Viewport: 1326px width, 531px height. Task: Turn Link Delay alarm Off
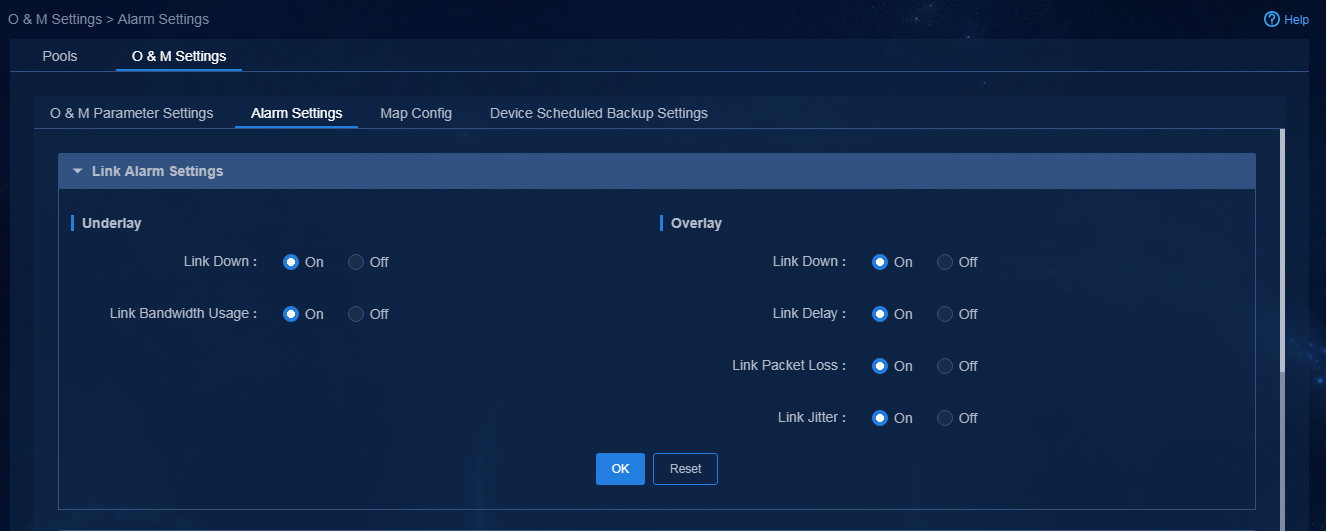(945, 314)
